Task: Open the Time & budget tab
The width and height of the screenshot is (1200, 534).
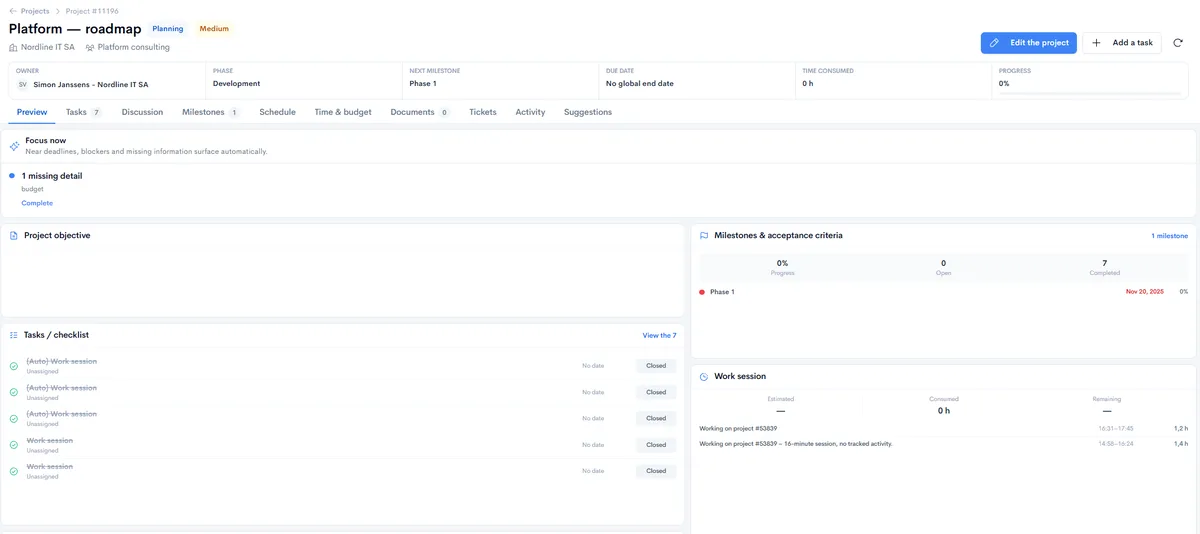Action: 343,112
